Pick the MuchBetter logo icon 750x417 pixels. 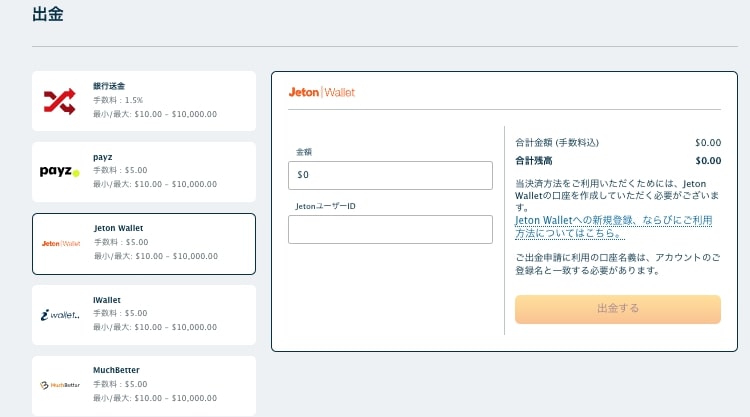[60, 385]
